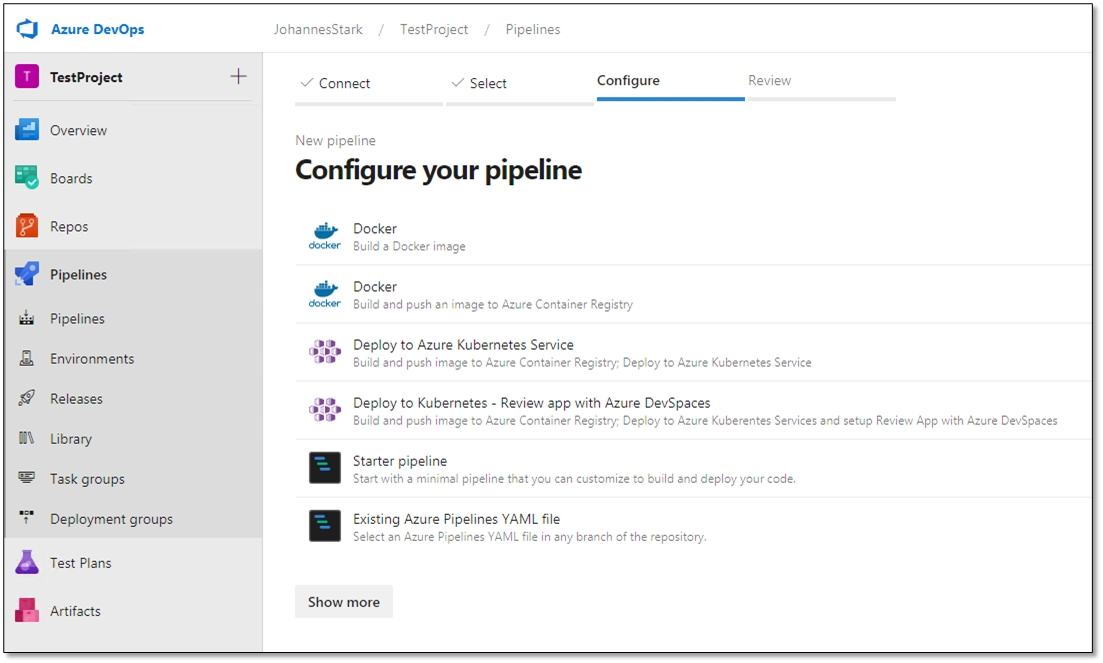Open Overview in the sidebar
Image resolution: width=1103 pixels, height=663 pixels.
coord(133,130)
